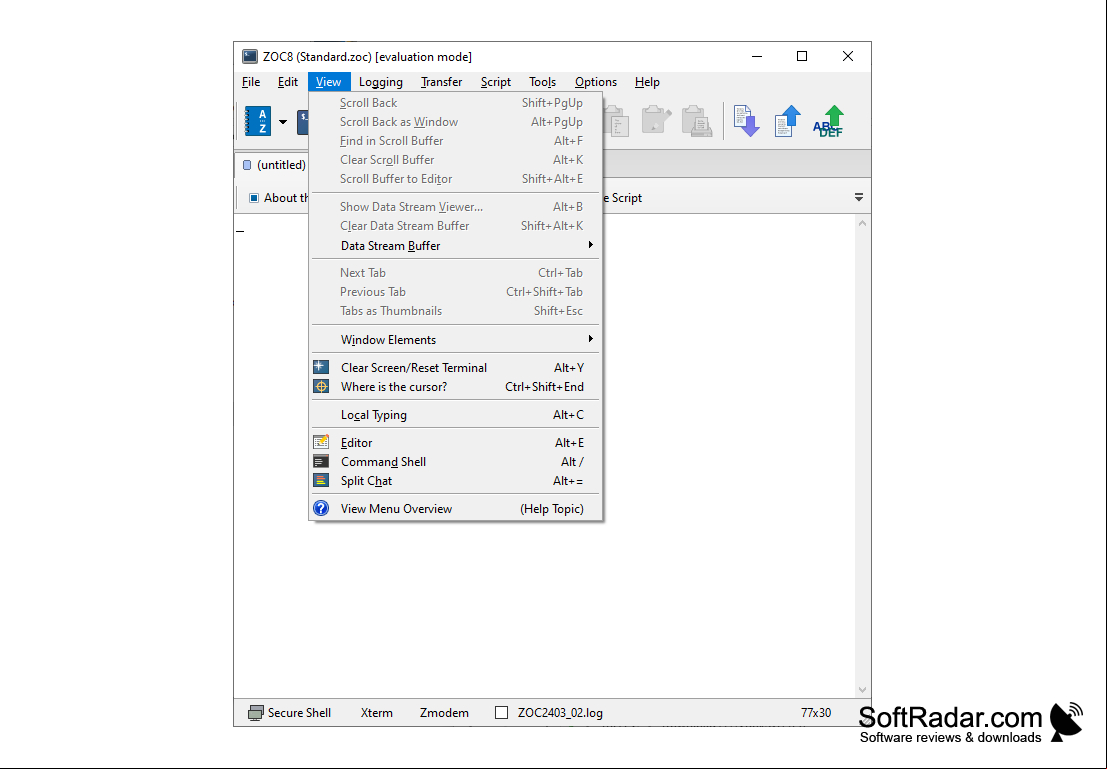Click the Secure Shell status bar icon
The width and height of the screenshot is (1107, 769).
coord(256,713)
